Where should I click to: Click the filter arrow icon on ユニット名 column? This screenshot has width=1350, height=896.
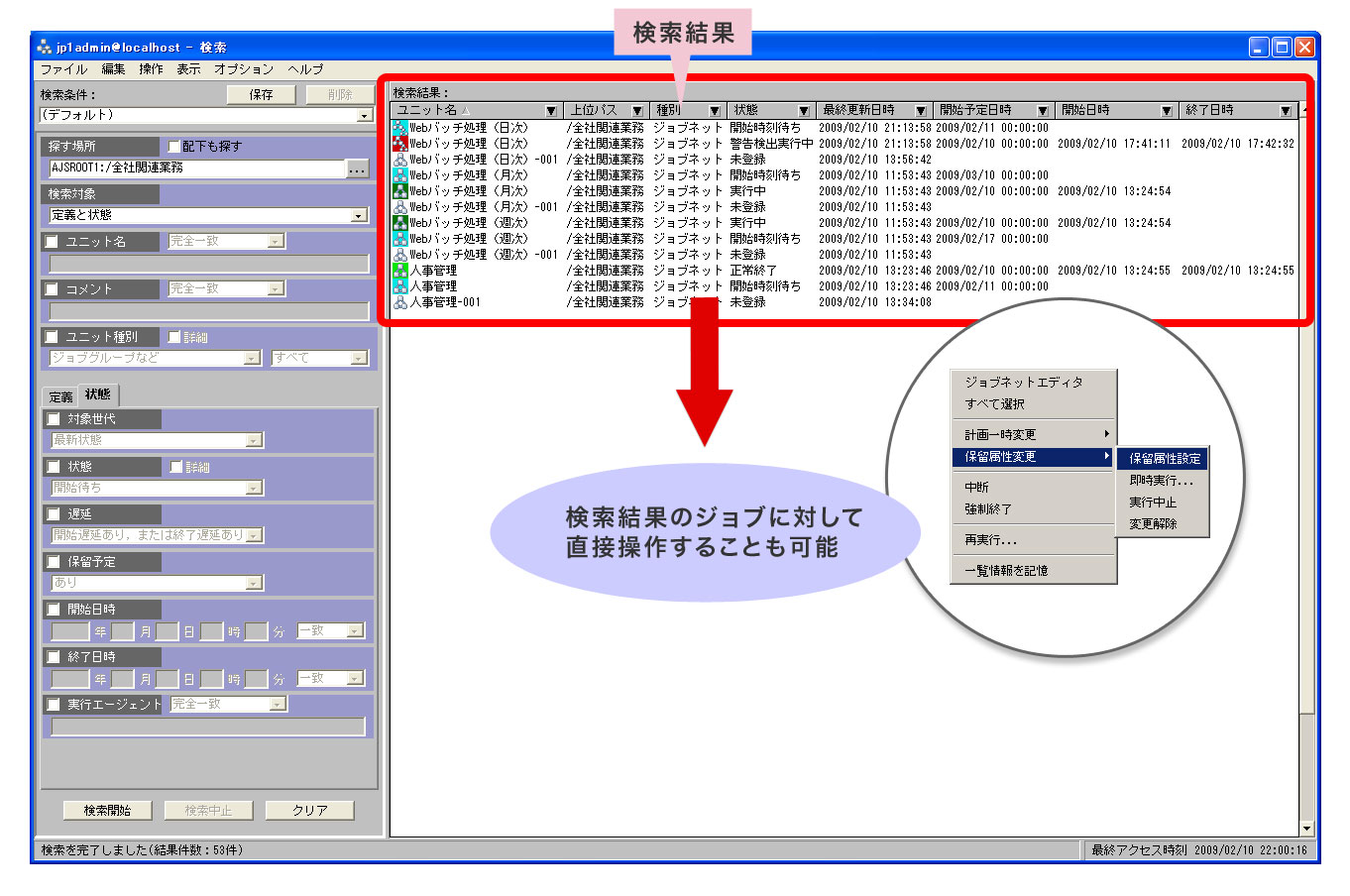tap(552, 111)
